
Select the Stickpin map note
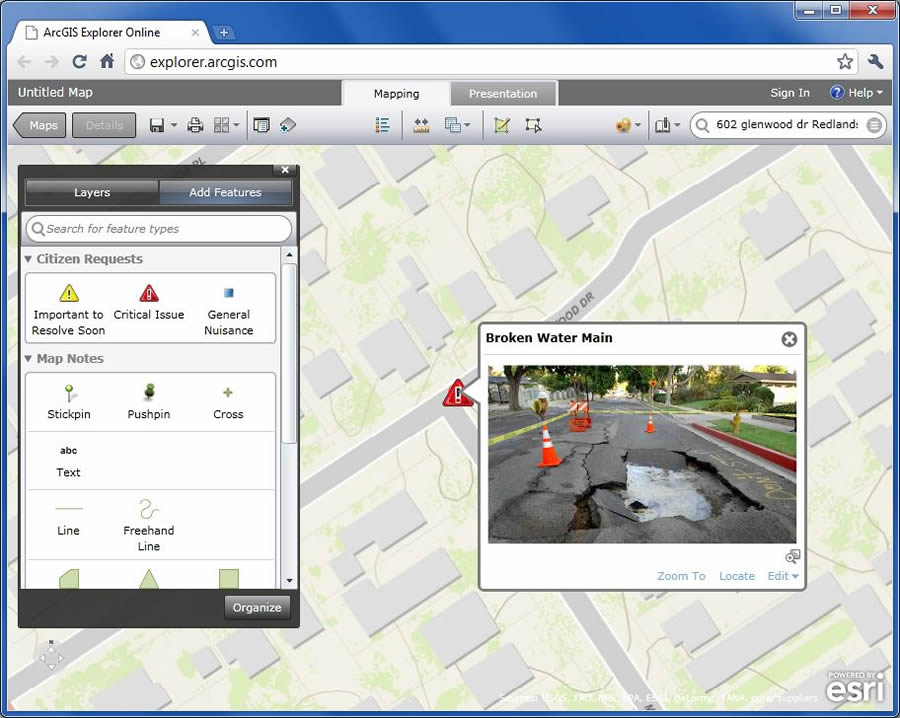coord(68,402)
